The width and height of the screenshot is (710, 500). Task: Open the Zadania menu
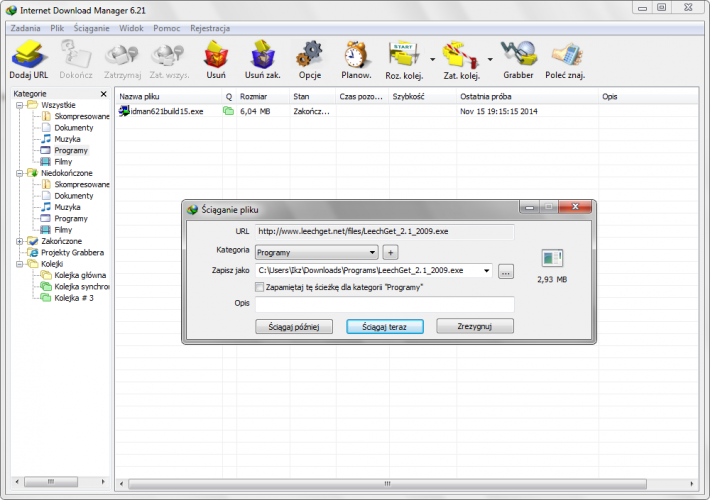point(25,28)
